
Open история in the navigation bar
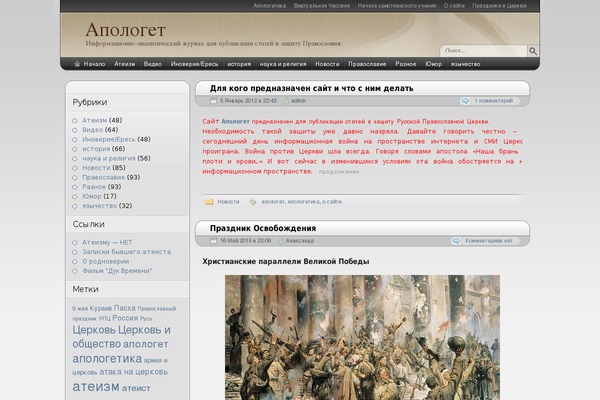239,64
